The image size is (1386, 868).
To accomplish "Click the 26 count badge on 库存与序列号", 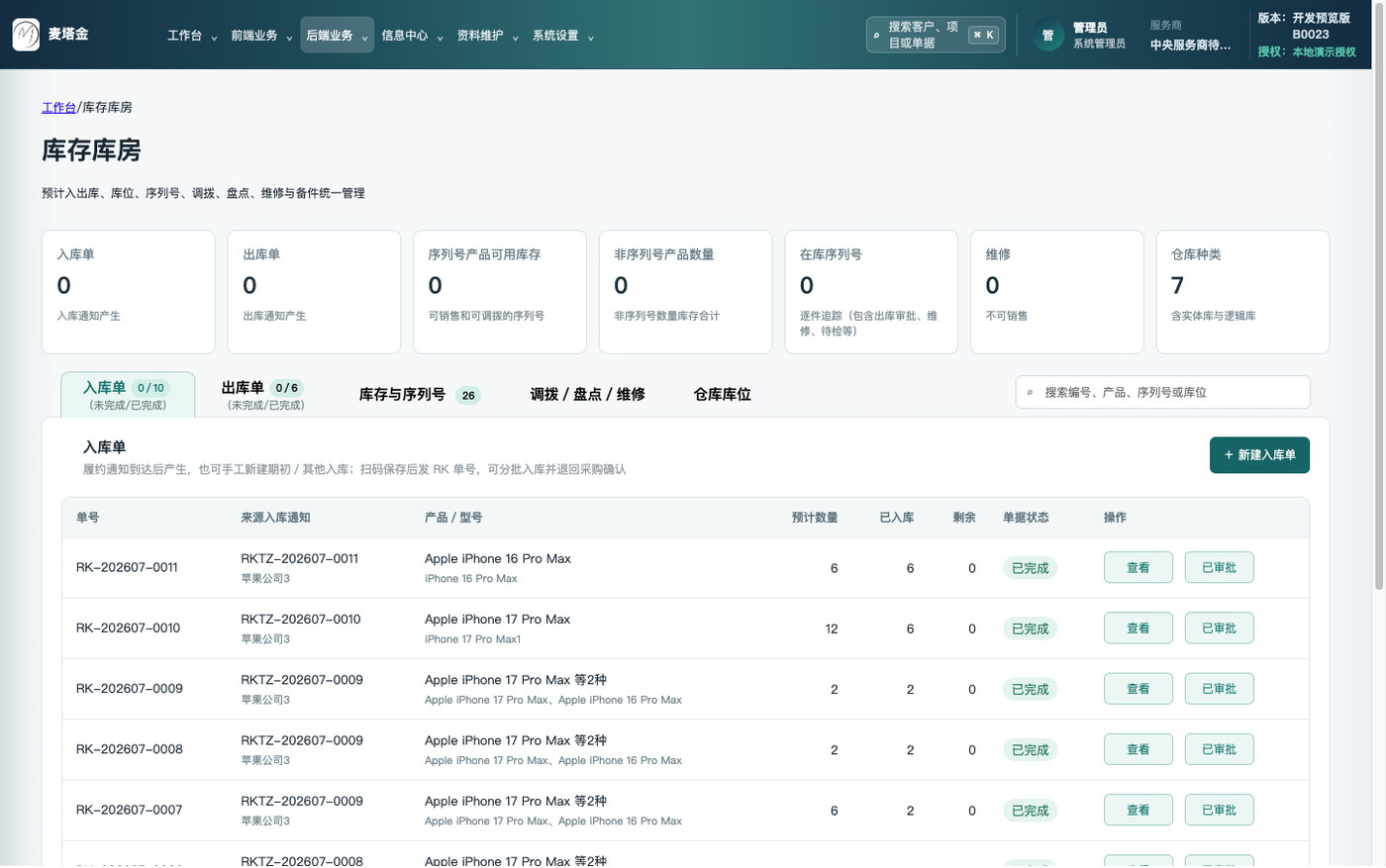I will pyautogui.click(x=468, y=395).
